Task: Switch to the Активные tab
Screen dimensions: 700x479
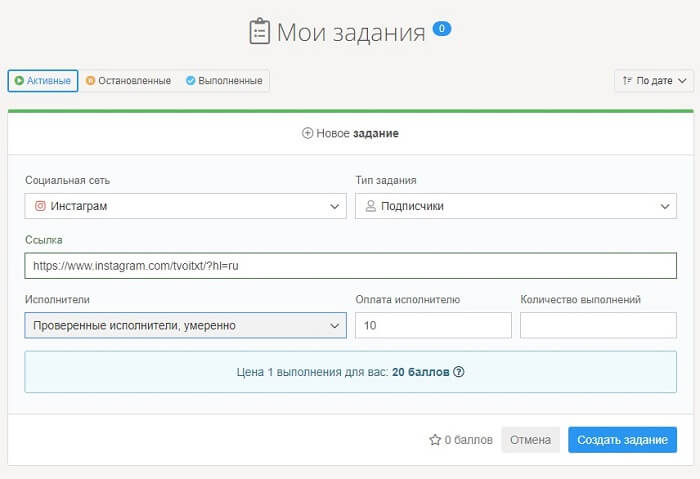Action: pyautogui.click(x=43, y=81)
